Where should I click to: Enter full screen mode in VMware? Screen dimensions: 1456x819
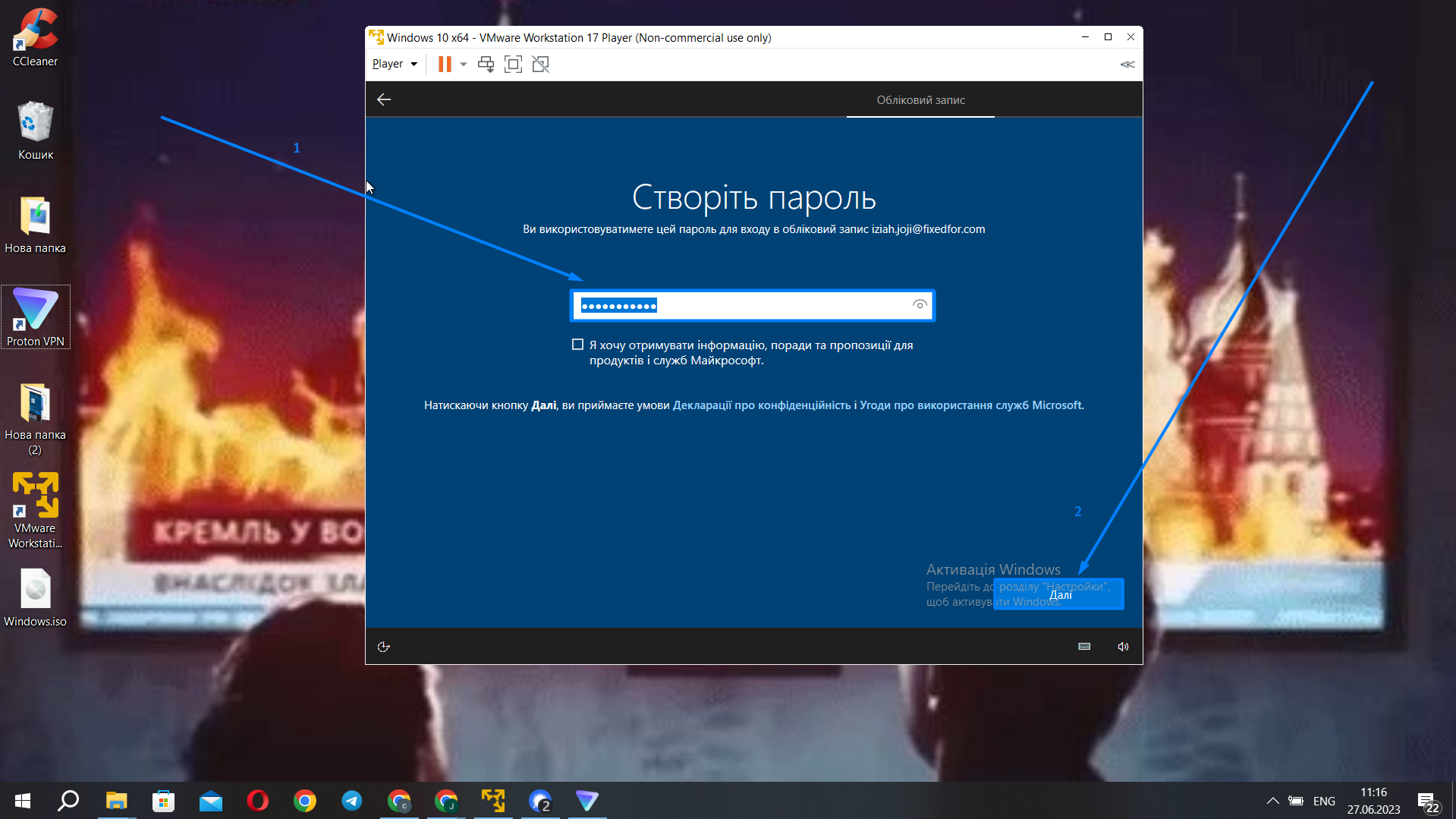pos(513,65)
